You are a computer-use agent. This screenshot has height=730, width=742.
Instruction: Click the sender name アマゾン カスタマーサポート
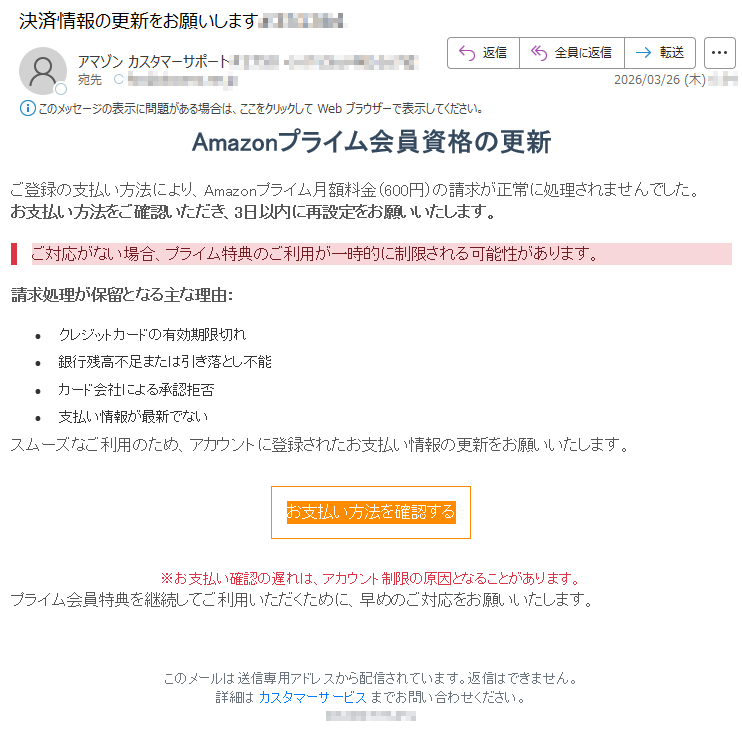153,62
